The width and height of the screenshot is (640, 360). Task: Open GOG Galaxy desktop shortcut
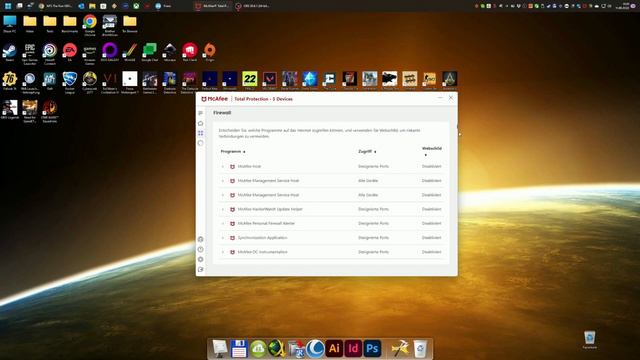coord(110,53)
